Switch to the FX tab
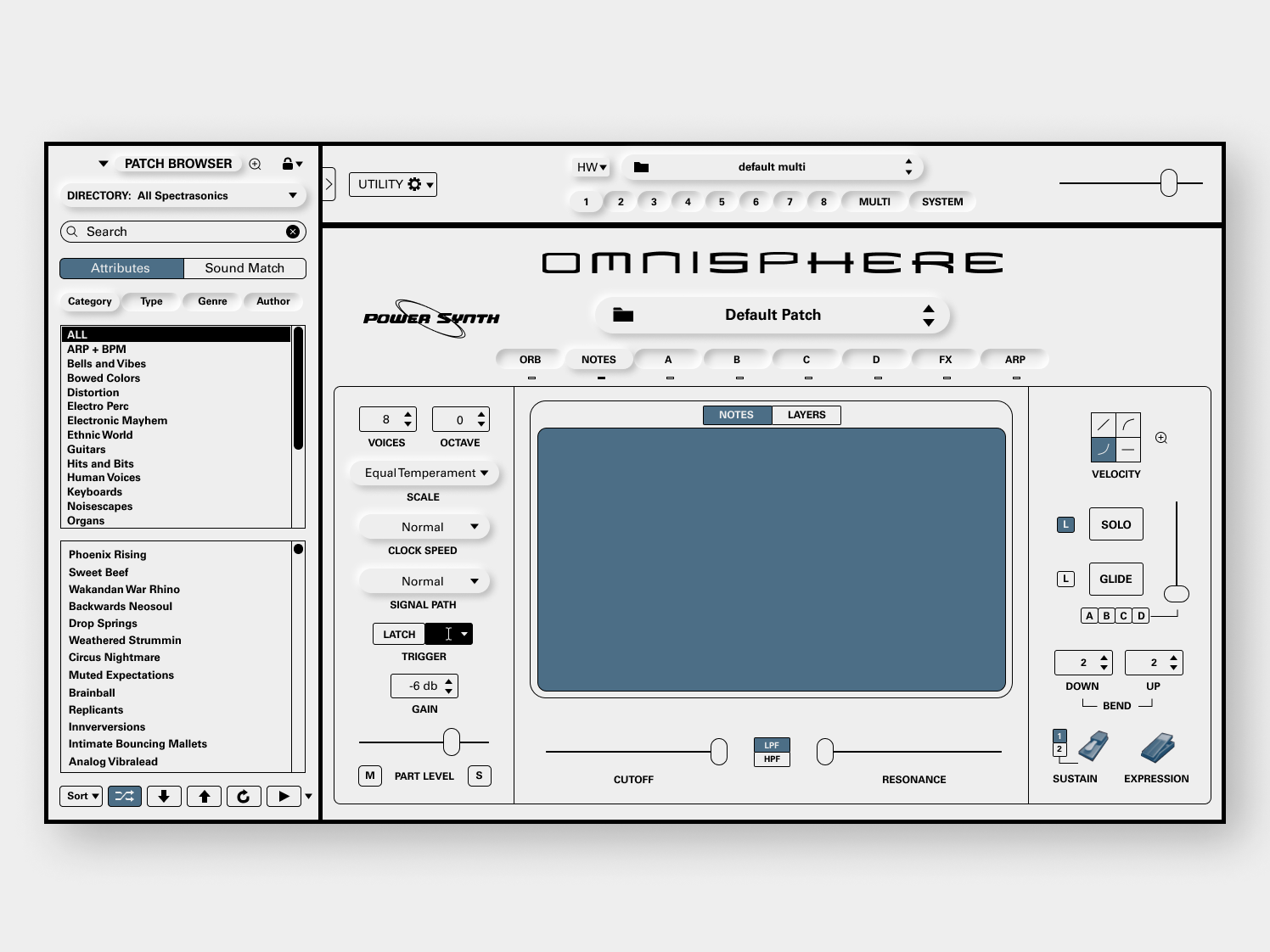 point(946,360)
